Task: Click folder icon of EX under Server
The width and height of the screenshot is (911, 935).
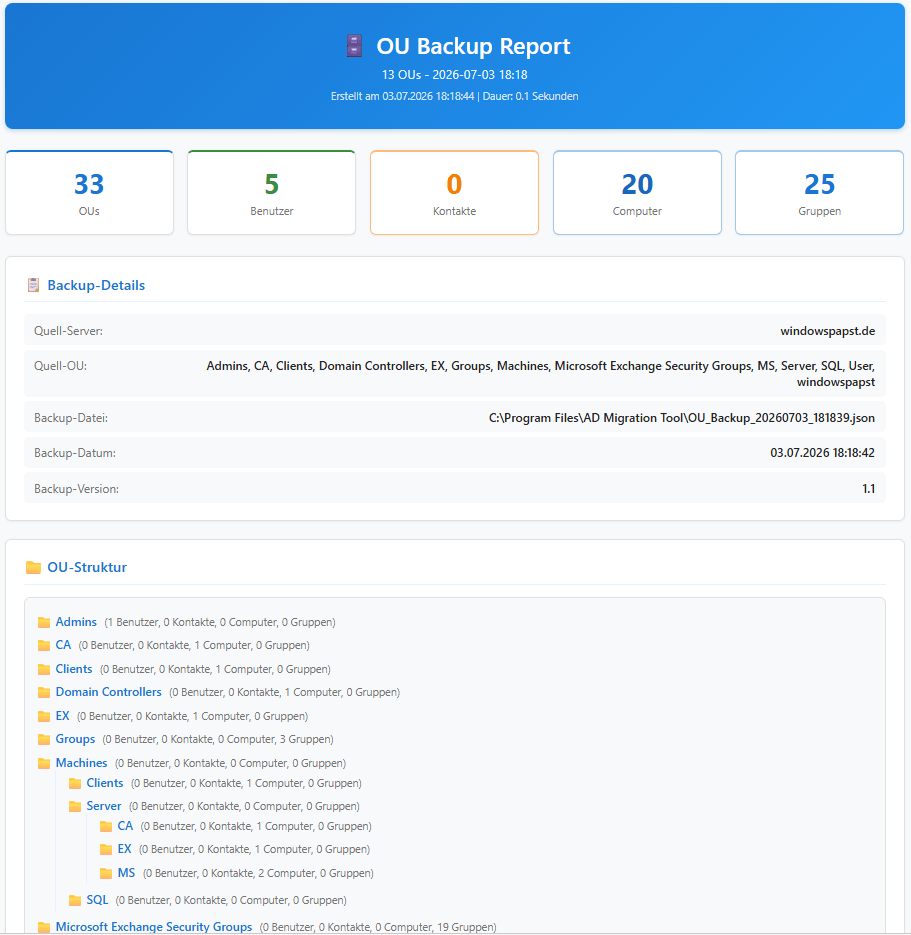Action: (x=106, y=849)
